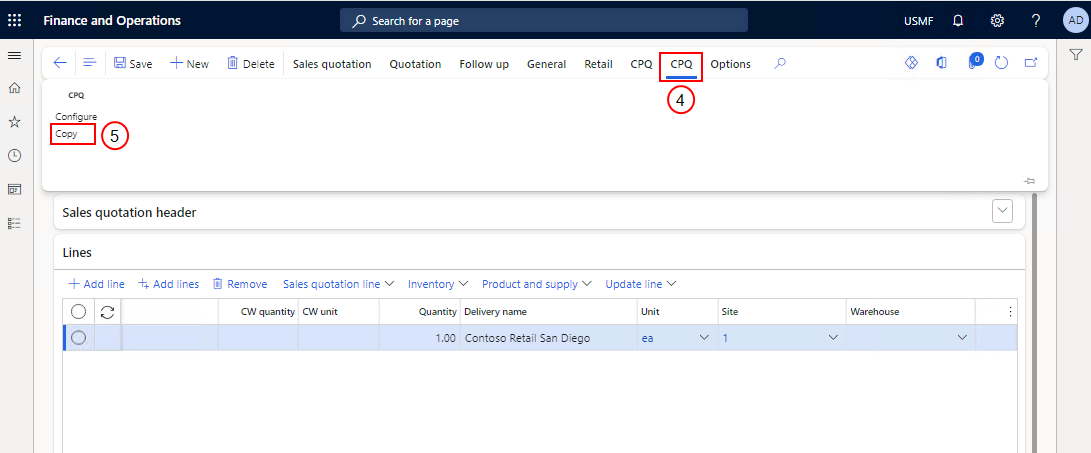Open the Retail tab
The height and width of the screenshot is (453, 1091).
[598, 64]
